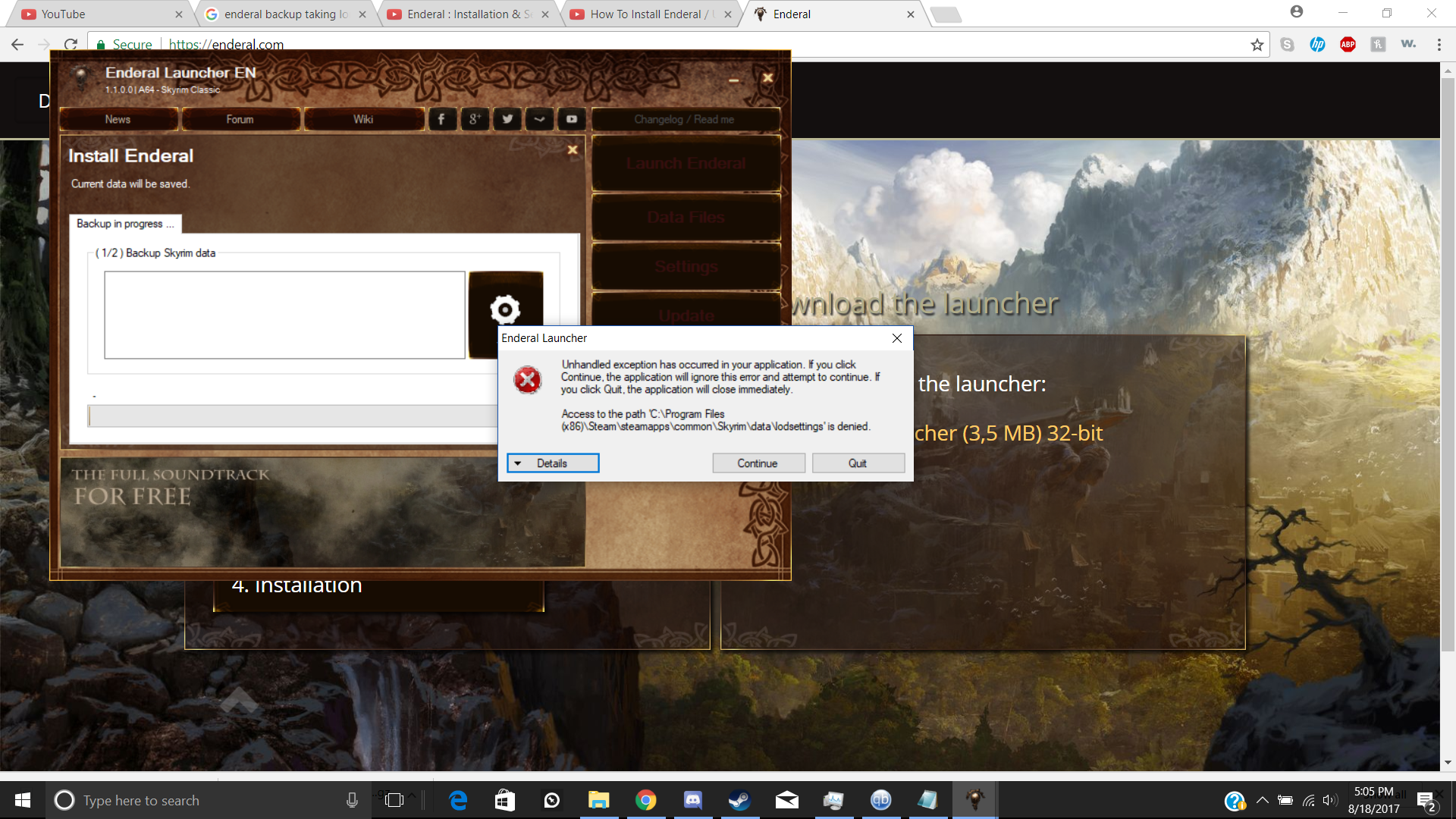The height and width of the screenshot is (819, 1456).
Task: Expand Details in the error dialog
Action: tap(553, 463)
